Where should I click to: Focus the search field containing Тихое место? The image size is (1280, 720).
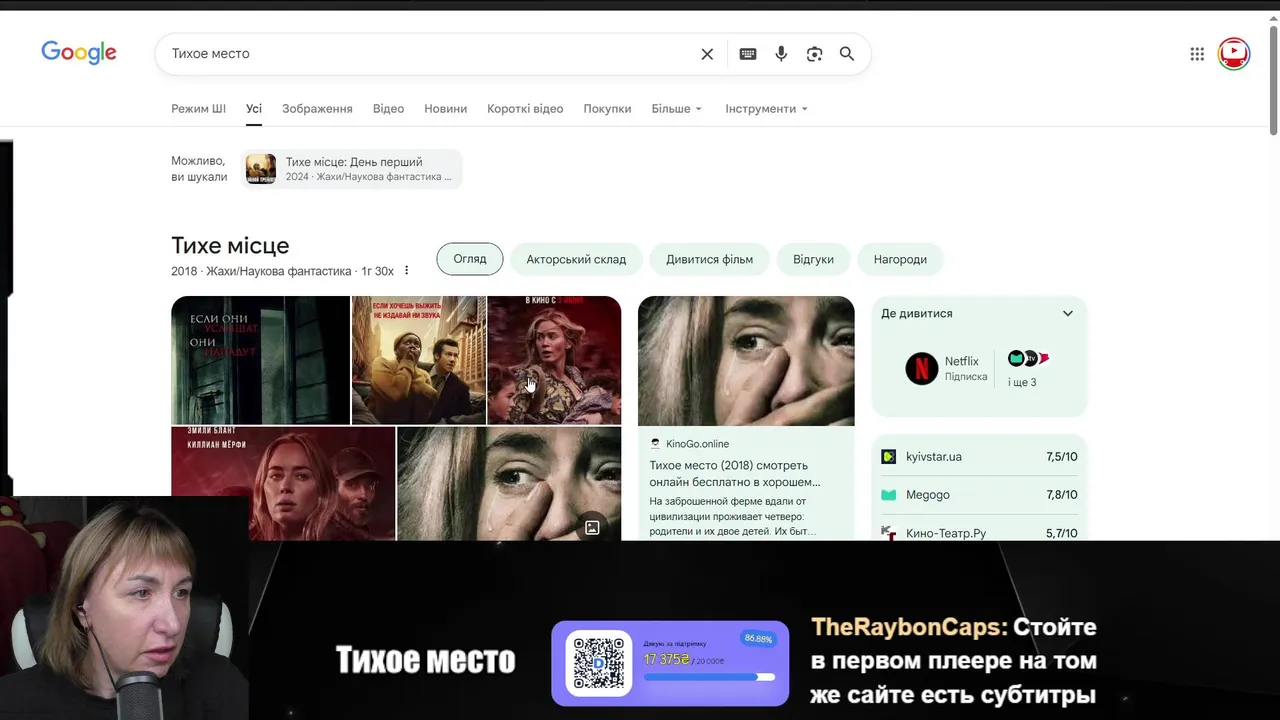click(x=430, y=54)
